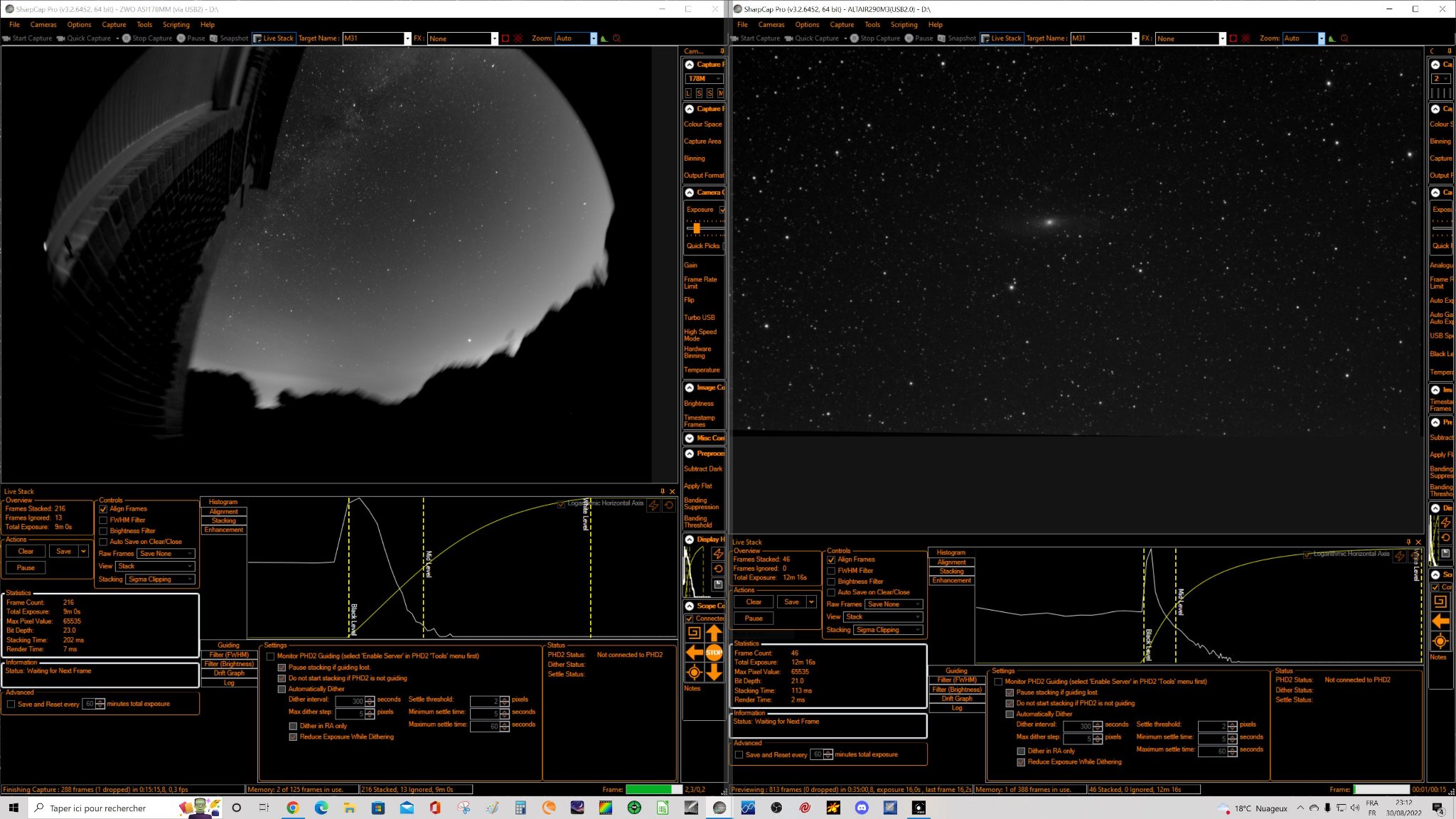Open Windows Start menu
Image resolution: width=1456 pixels, height=819 pixels.
tap(13, 808)
